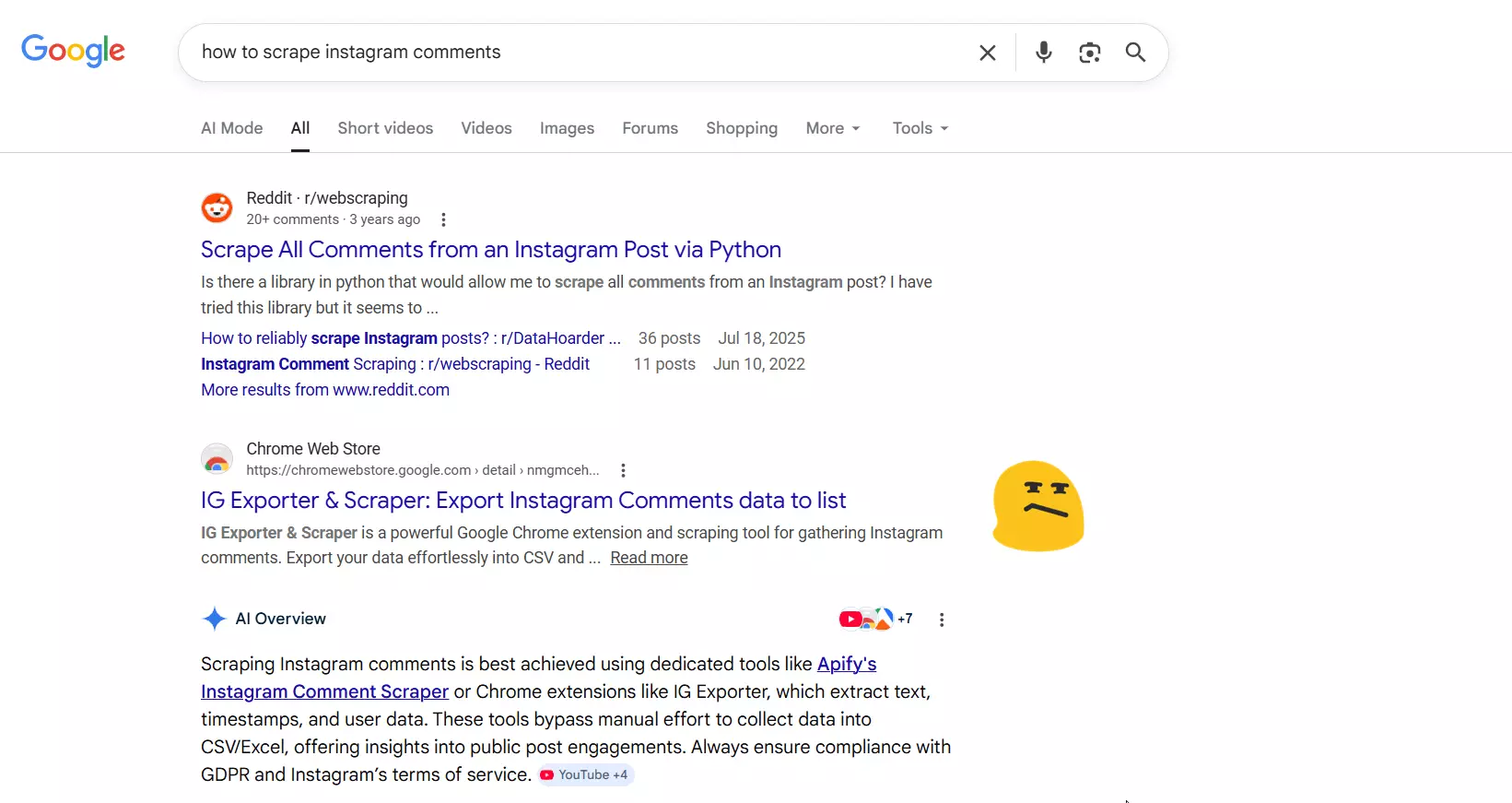Click "More results from www.reddit.com"
The width and height of the screenshot is (1512, 803).
tap(324, 390)
